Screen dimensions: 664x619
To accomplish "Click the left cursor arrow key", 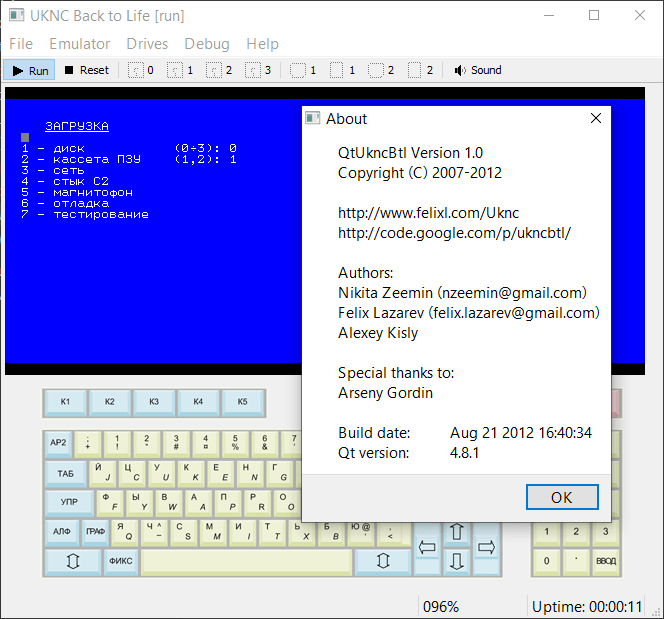I will coord(427,547).
